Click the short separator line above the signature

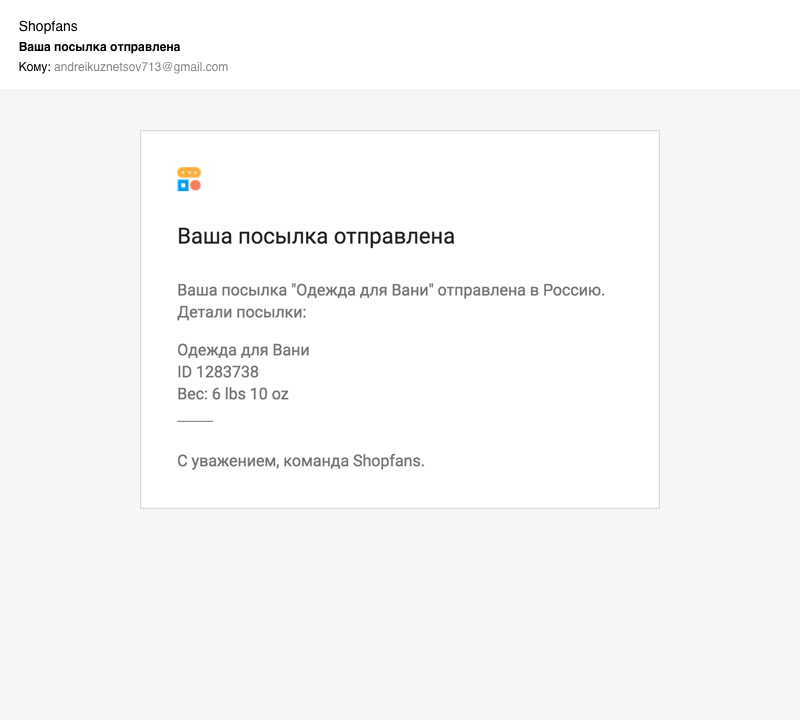(195, 422)
